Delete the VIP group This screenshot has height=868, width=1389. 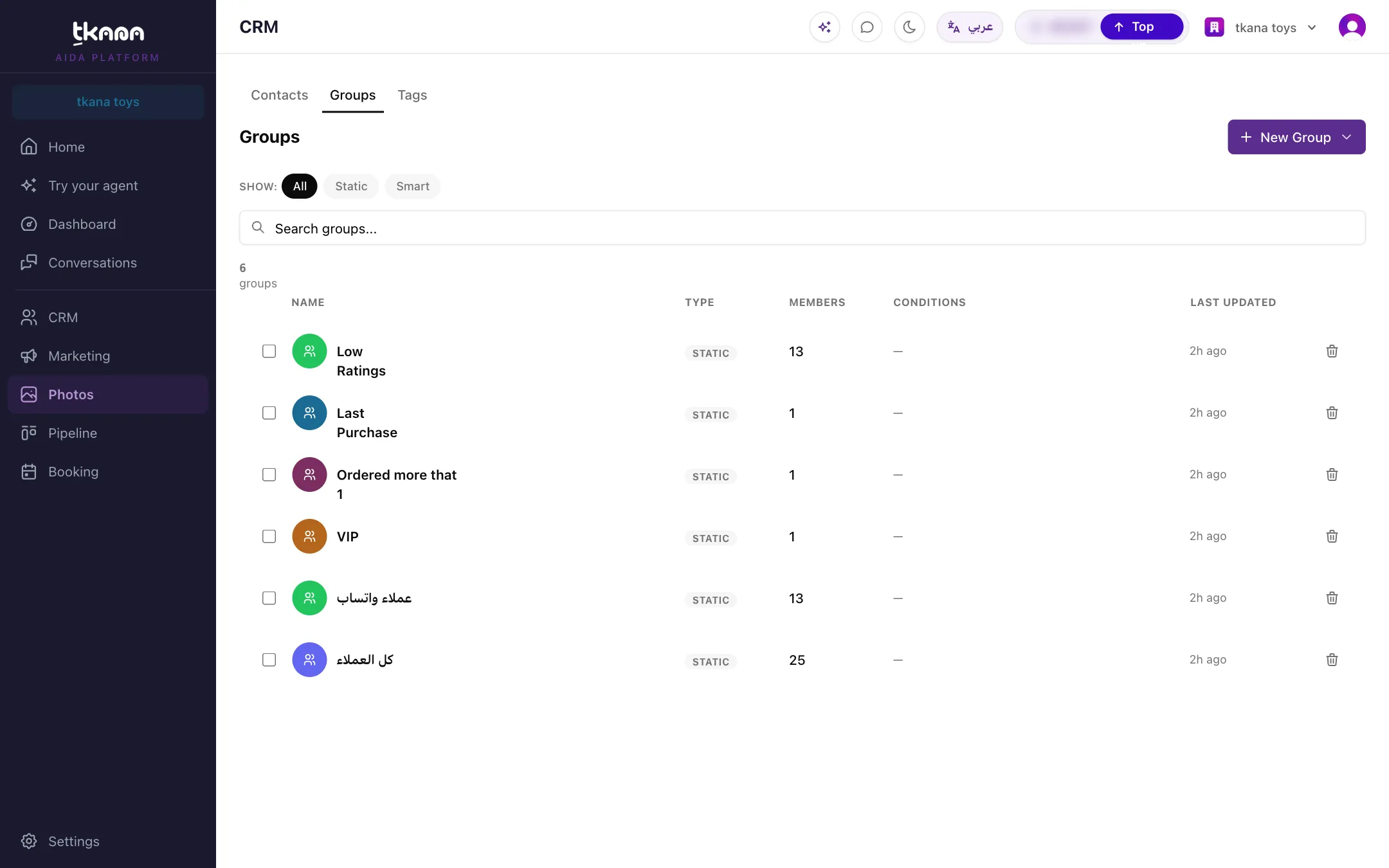coord(1332,536)
